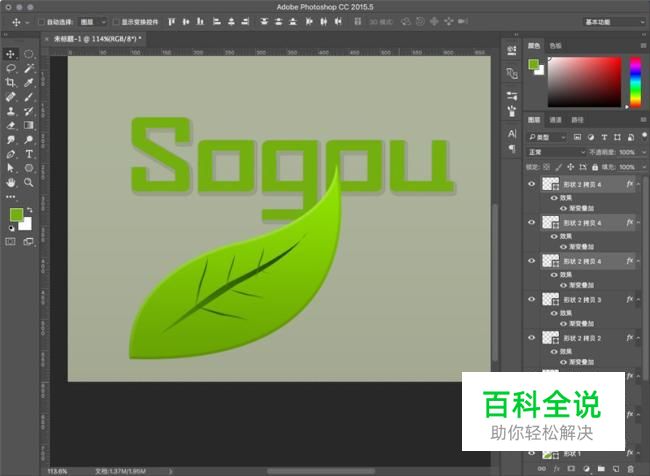Screen dimensions: 650x476
Task: Toggle 渐变叠加 visibility under 形状 2 拷贝 2
Action: [564, 362]
